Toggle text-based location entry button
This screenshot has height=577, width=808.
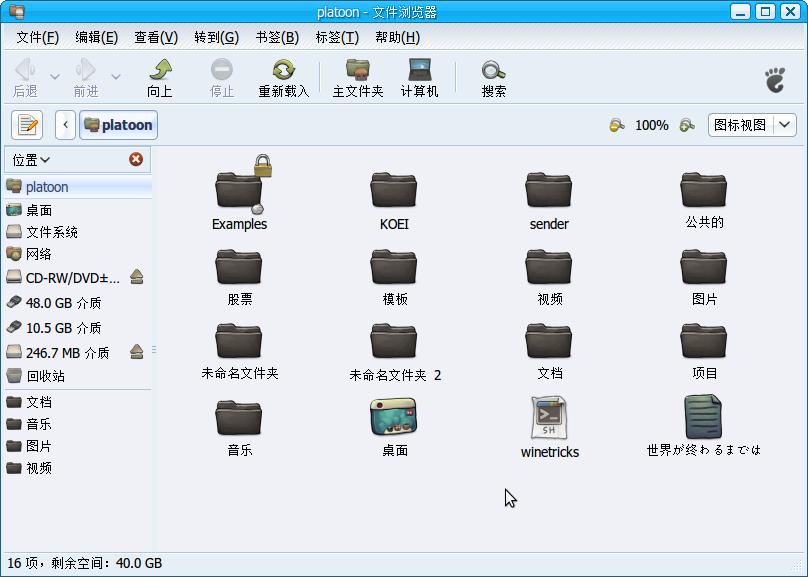27,125
